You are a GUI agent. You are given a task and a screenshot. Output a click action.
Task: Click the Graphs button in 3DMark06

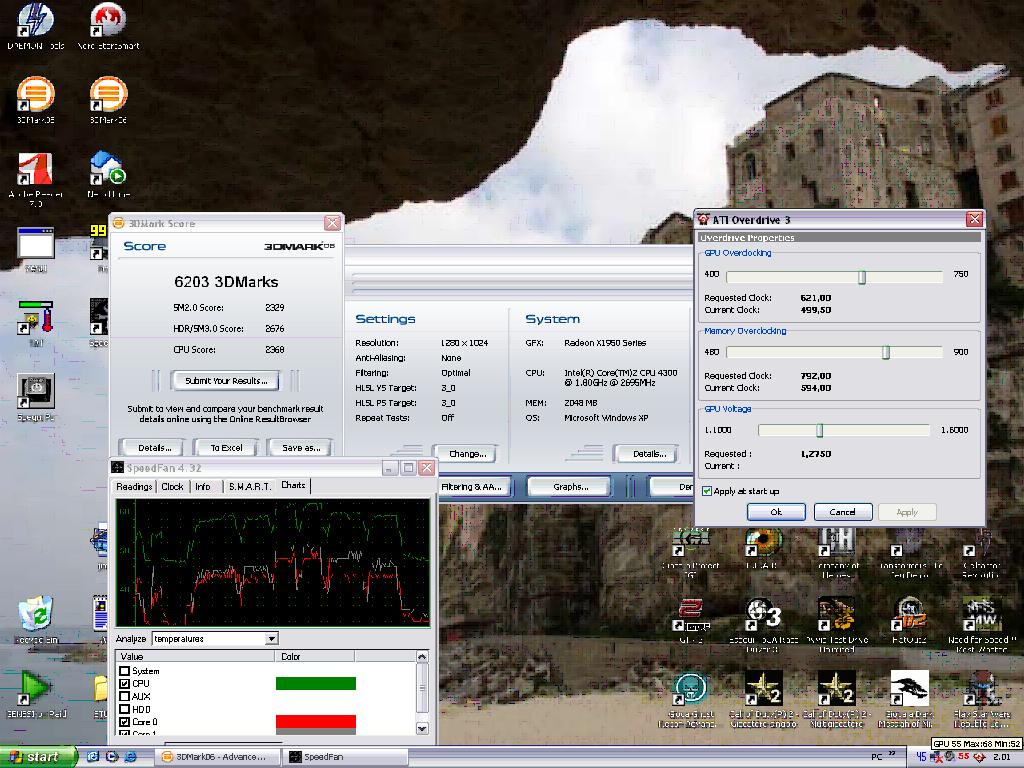(570, 487)
